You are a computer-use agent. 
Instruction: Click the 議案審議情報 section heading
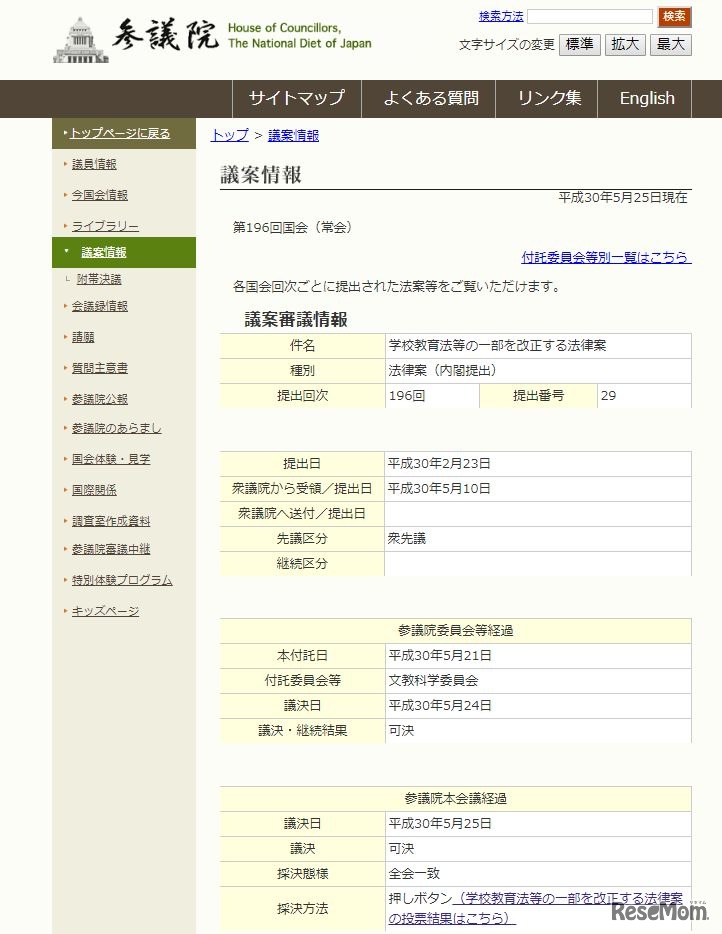tap(296, 320)
